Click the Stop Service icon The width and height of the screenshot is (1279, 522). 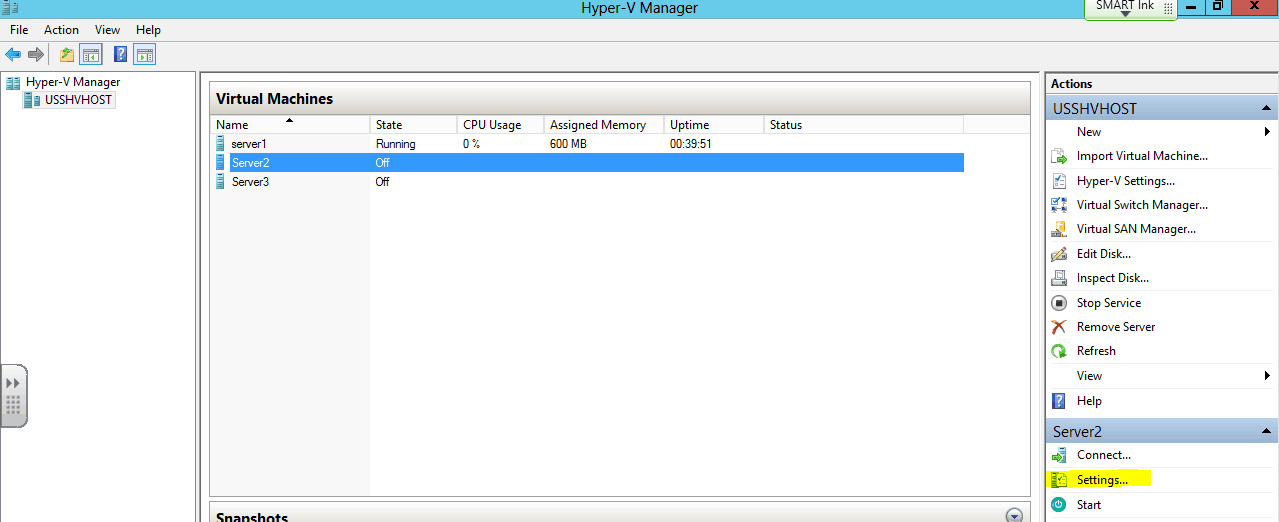1059,303
